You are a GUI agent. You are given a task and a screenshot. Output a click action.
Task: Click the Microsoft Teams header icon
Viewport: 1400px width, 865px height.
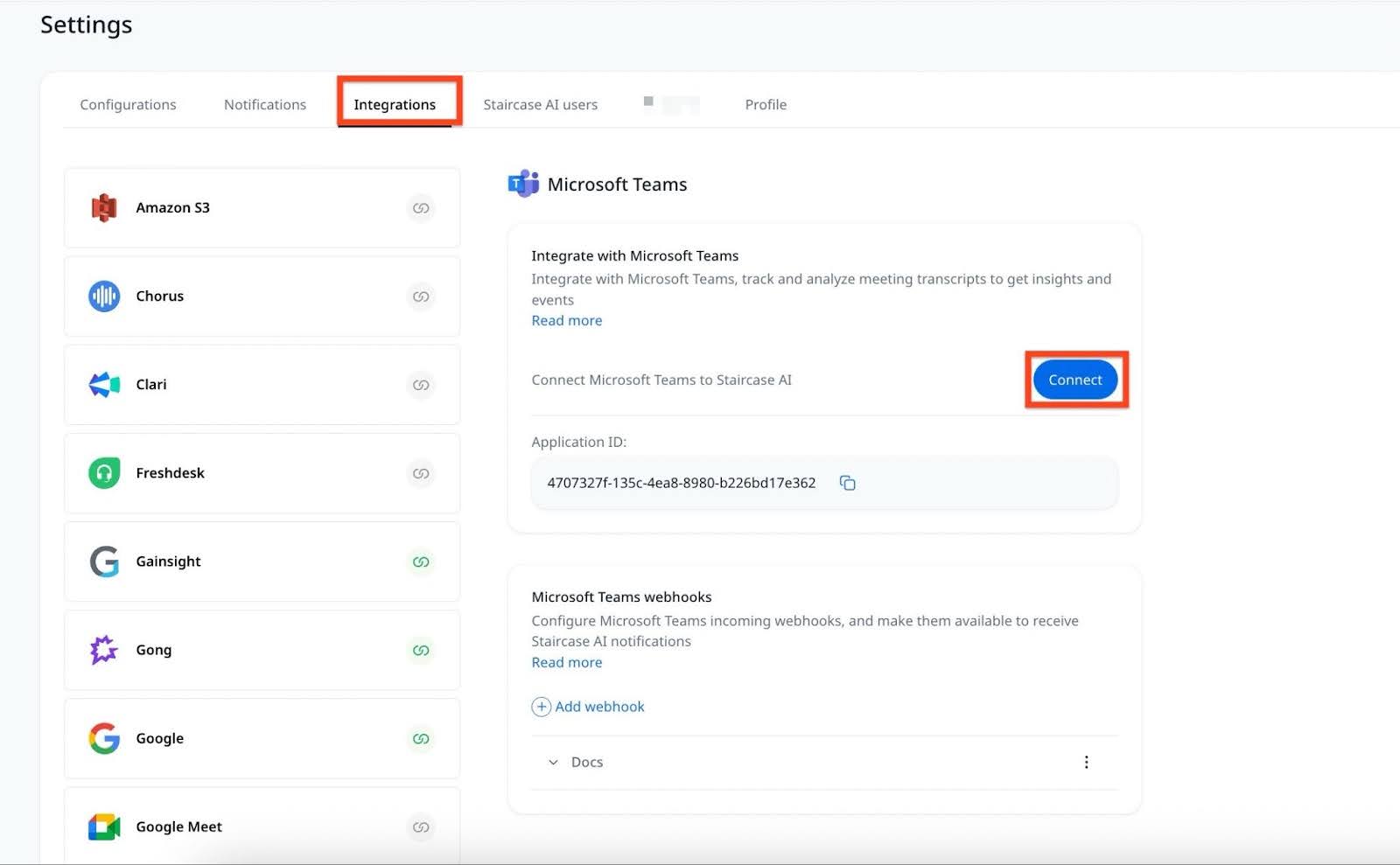pos(522,184)
